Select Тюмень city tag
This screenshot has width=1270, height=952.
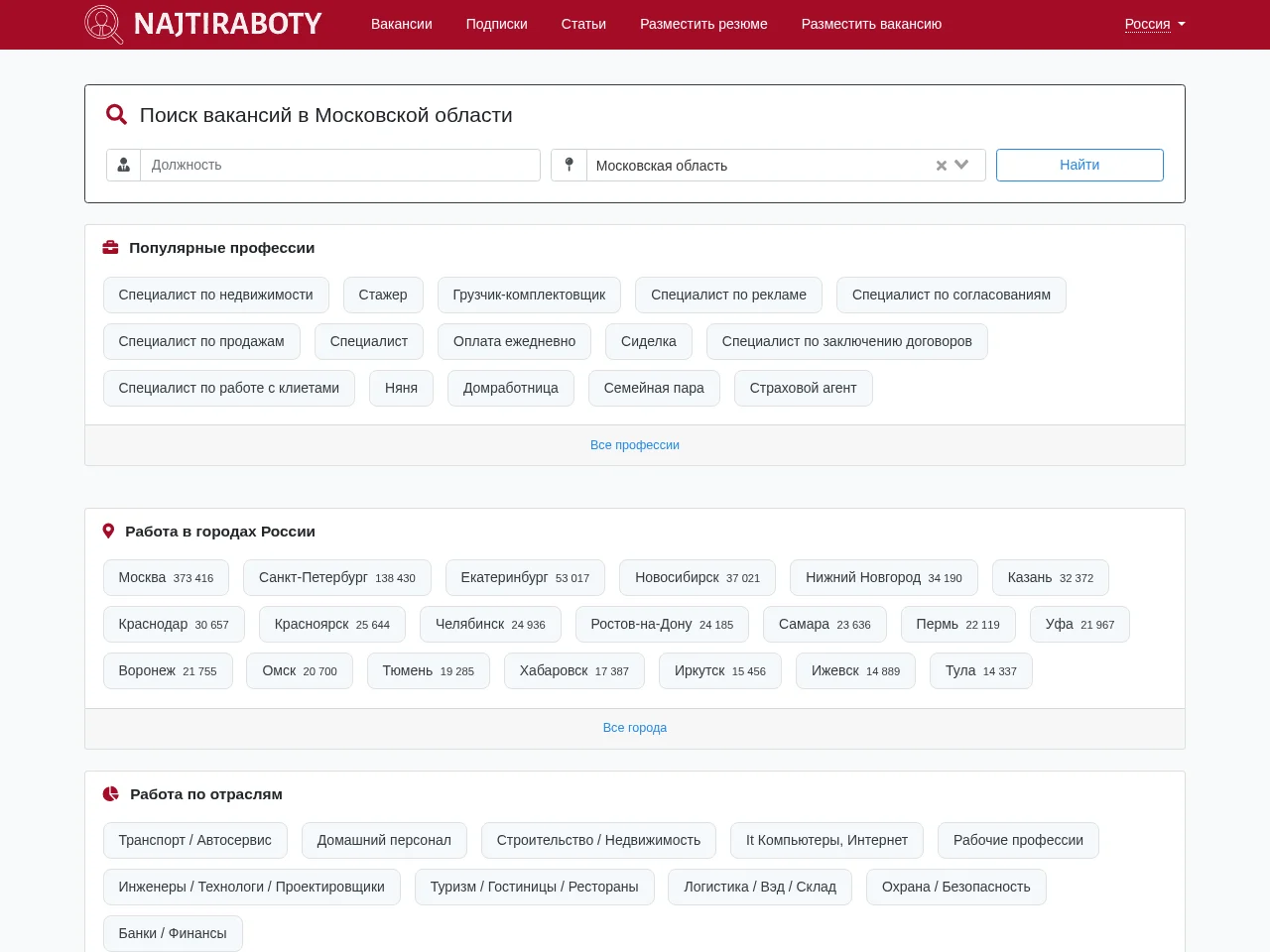429,671
